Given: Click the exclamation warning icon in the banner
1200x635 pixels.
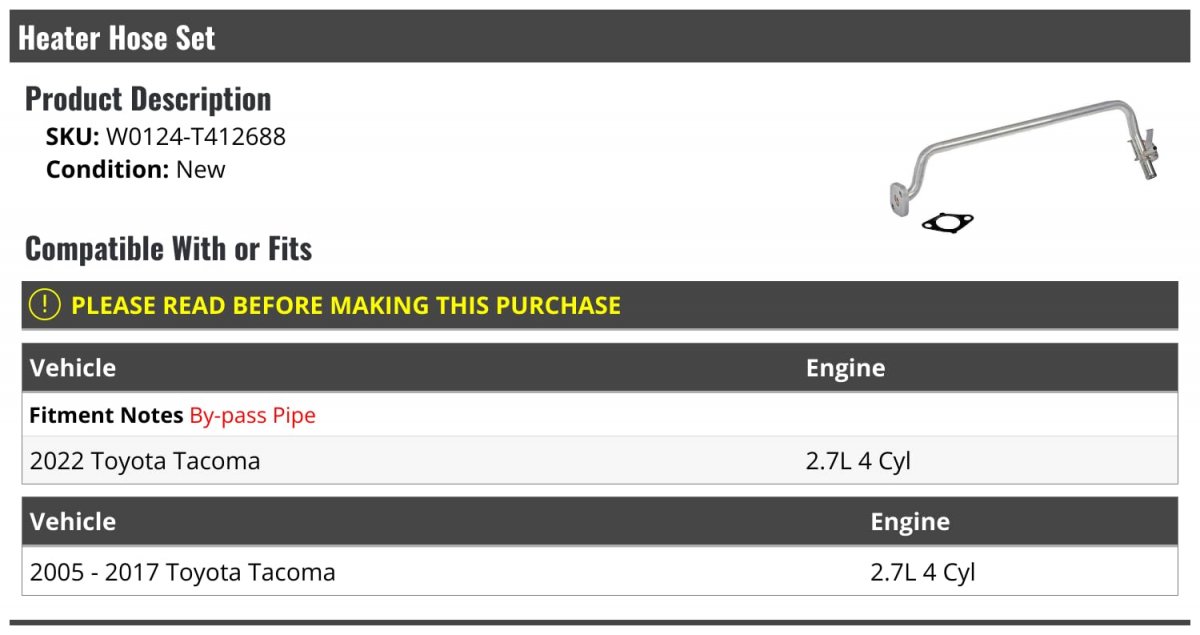Looking at the screenshot, I should [45, 305].
